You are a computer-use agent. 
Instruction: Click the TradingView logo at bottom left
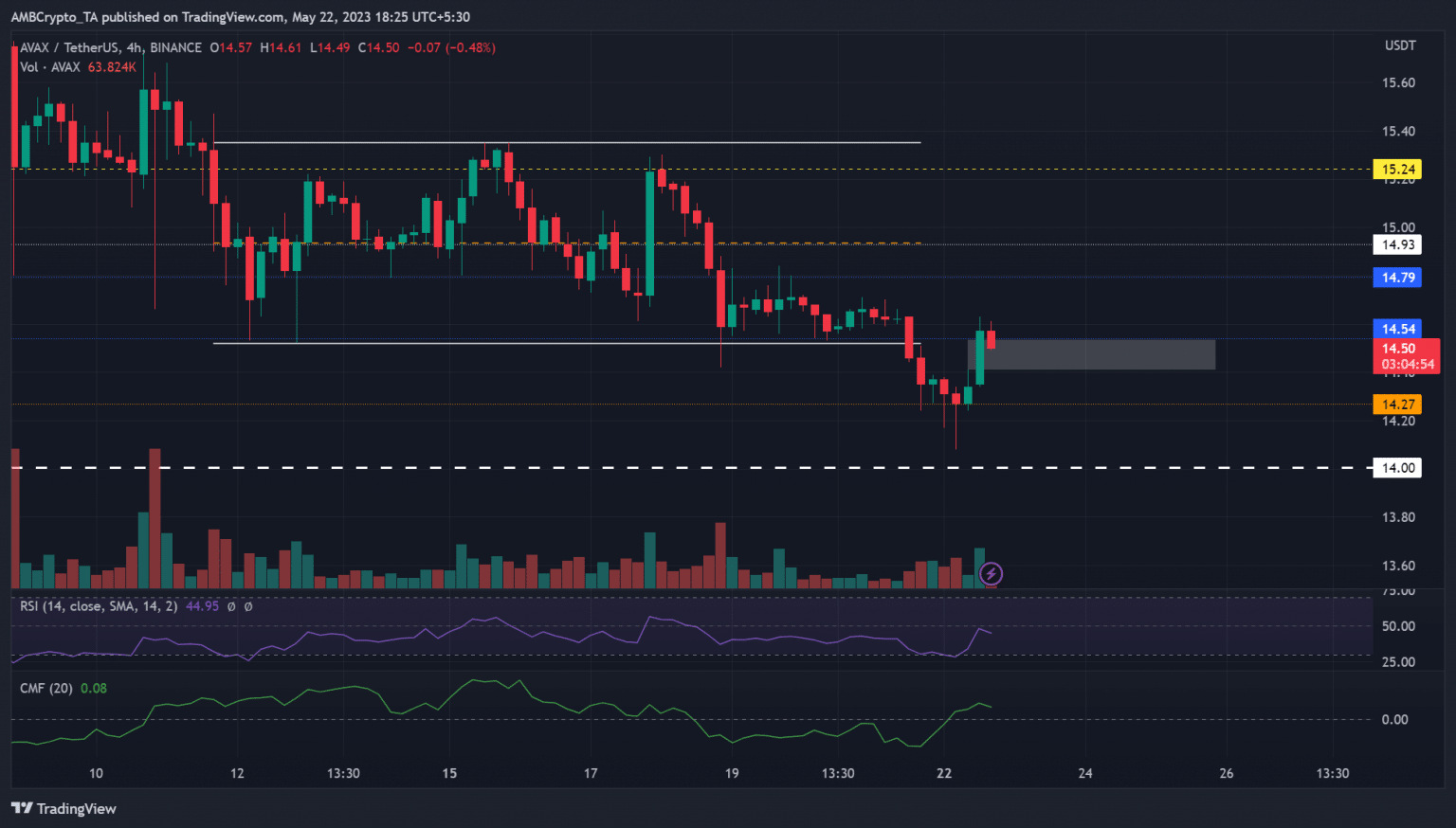coord(64,808)
